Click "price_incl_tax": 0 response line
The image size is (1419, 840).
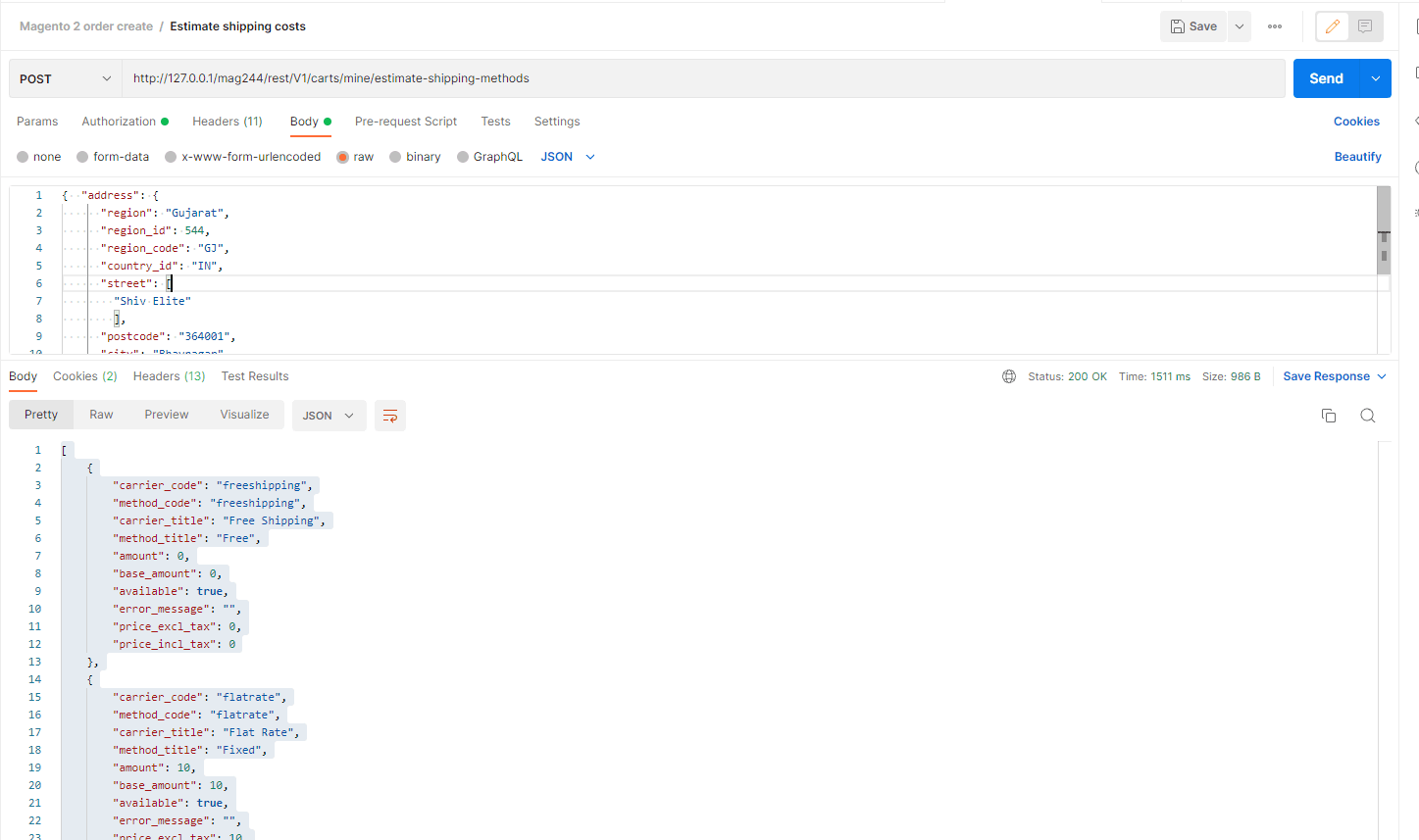click(x=175, y=644)
